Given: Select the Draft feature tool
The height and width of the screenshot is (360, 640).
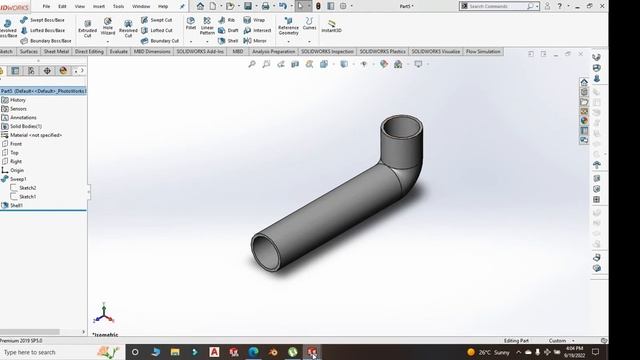Looking at the screenshot, I should pyautogui.click(x=229, y=30).
